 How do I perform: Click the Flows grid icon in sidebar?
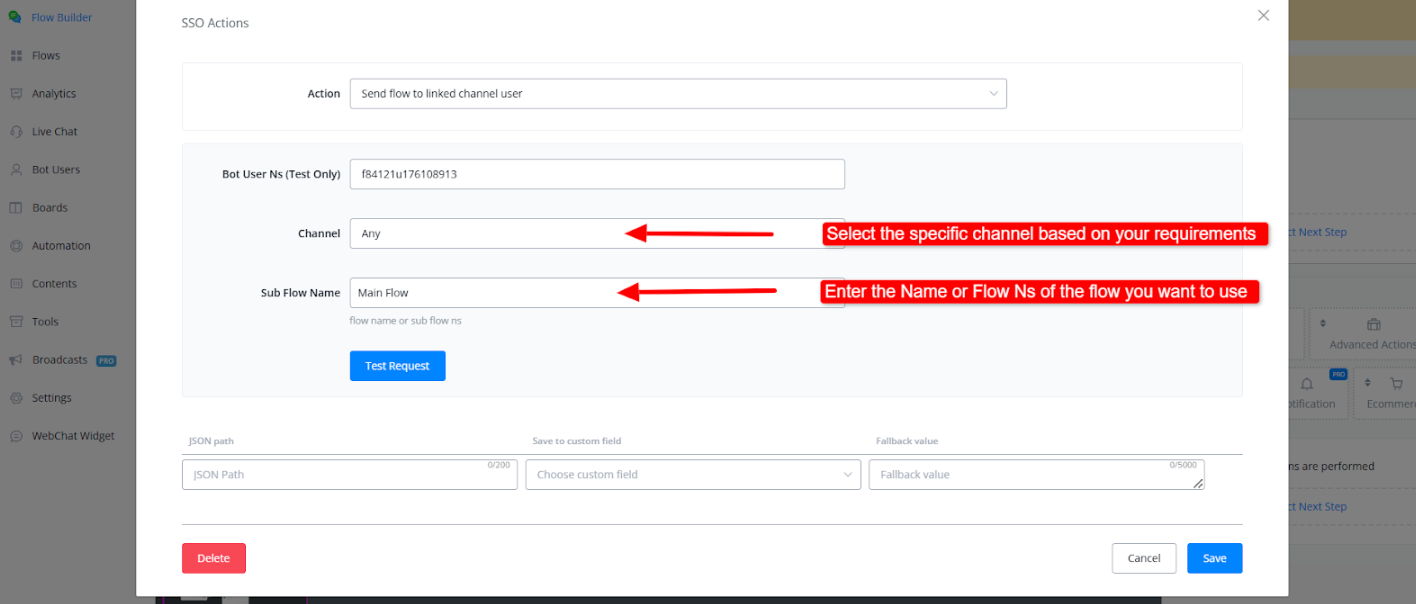click(16, 56)
